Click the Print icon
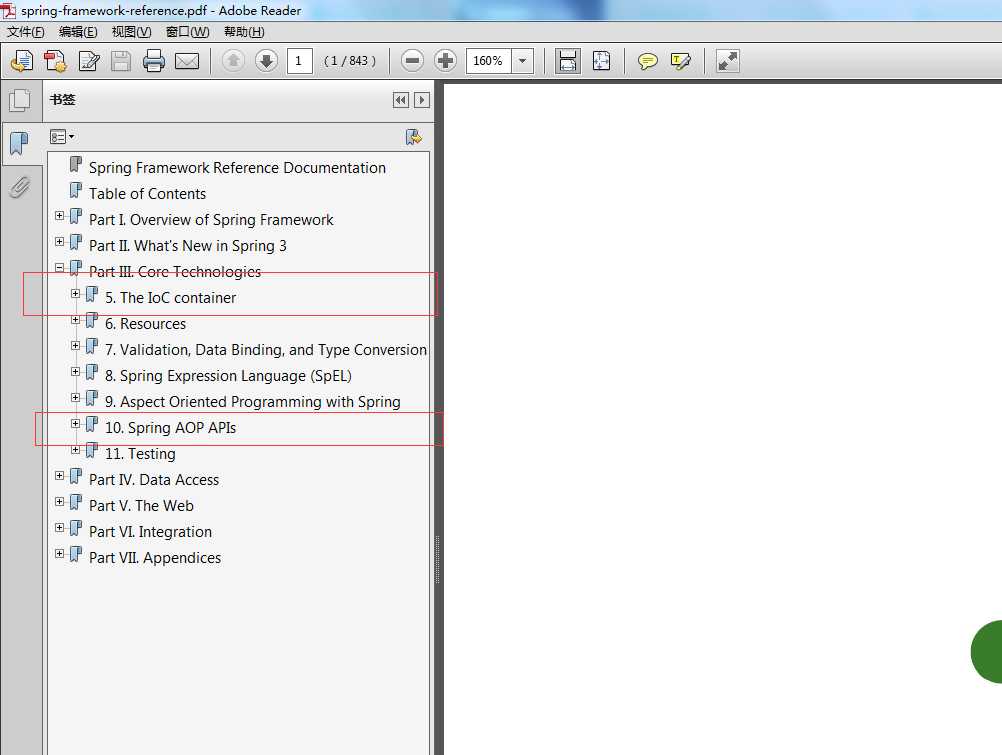 (x=153, y=61)
